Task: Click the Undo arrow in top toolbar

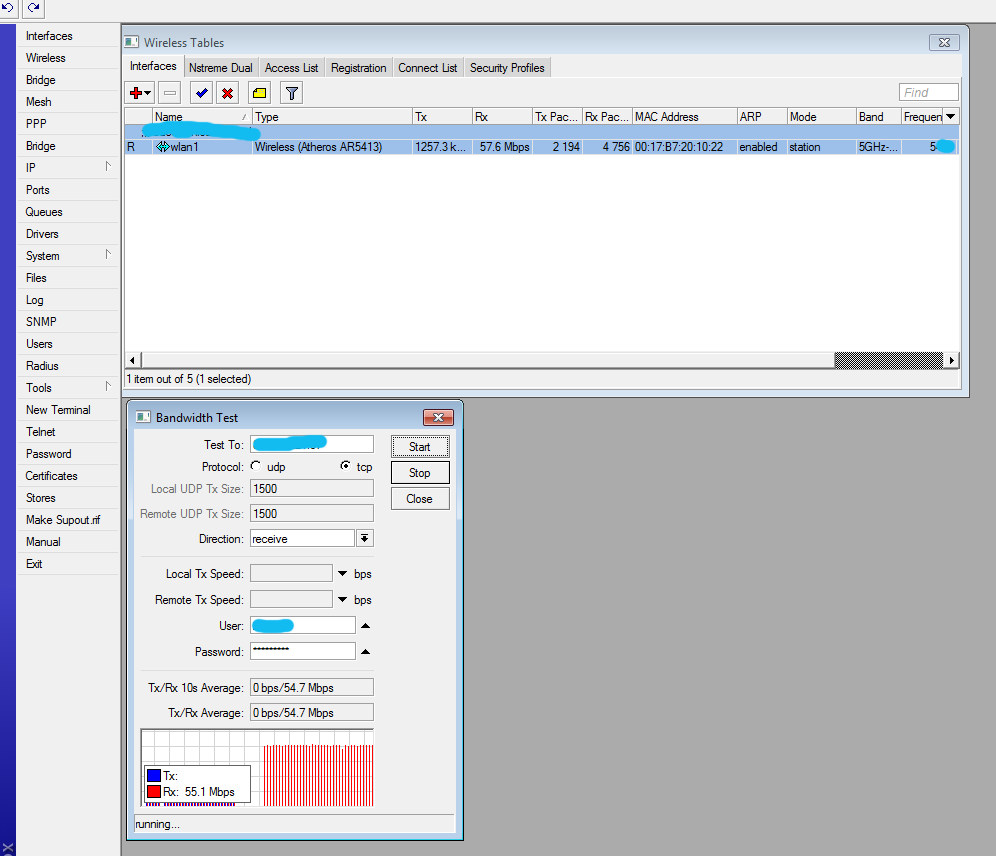Action: [x=9, y=8]
